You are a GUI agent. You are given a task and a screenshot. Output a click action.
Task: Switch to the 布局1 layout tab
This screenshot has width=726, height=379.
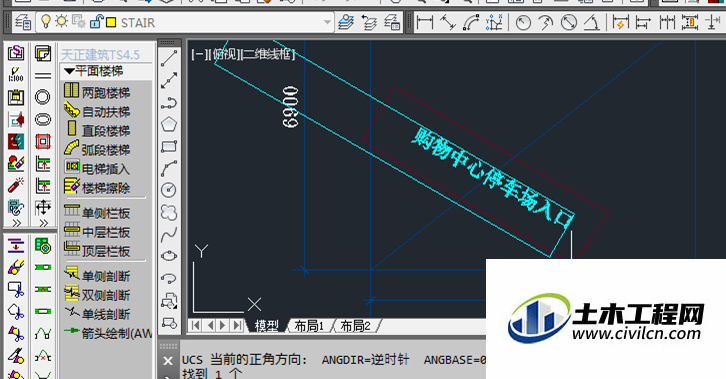[309, 326]
